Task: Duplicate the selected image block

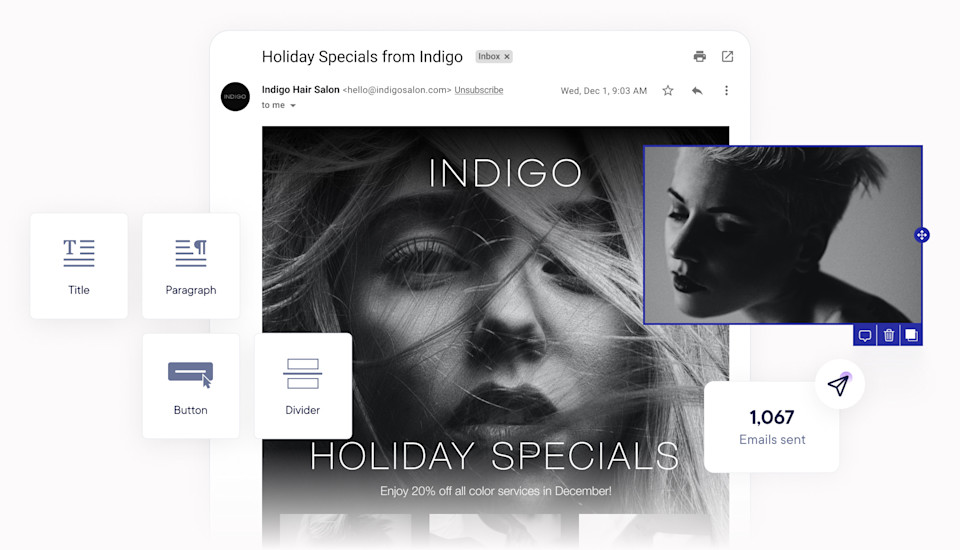Action: [911, 335]
